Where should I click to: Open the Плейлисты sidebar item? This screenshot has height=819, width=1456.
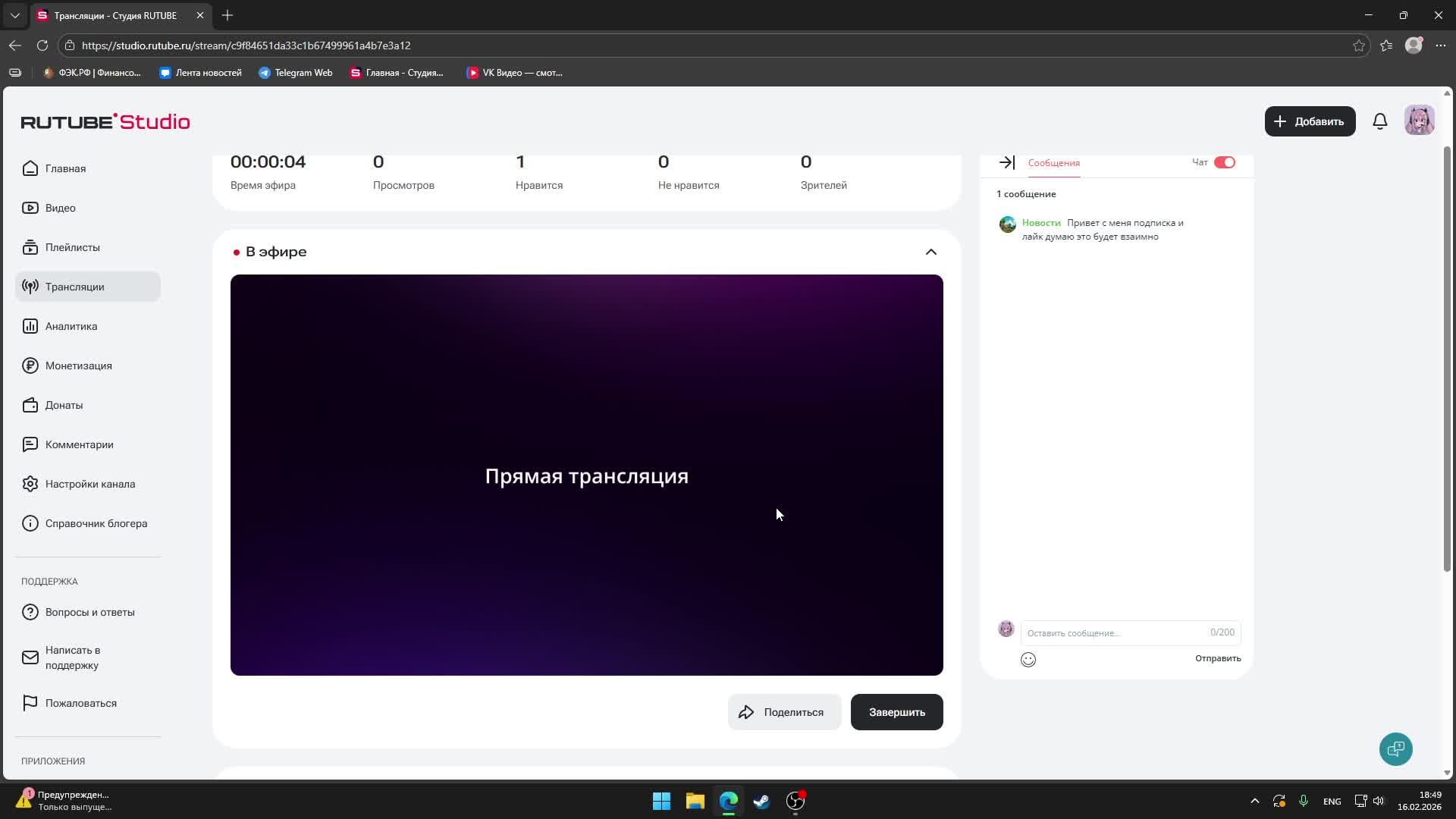click(72, 247)
